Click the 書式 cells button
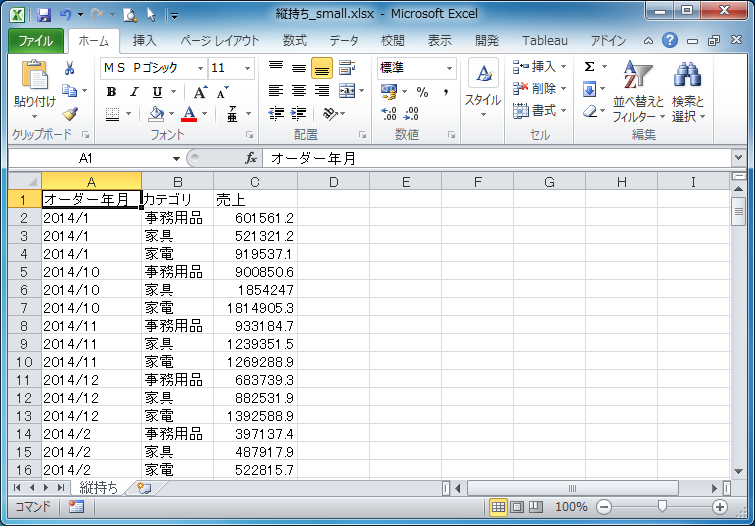Image resolution: width=755 pixels, height=526 pixels. point(539,111)
